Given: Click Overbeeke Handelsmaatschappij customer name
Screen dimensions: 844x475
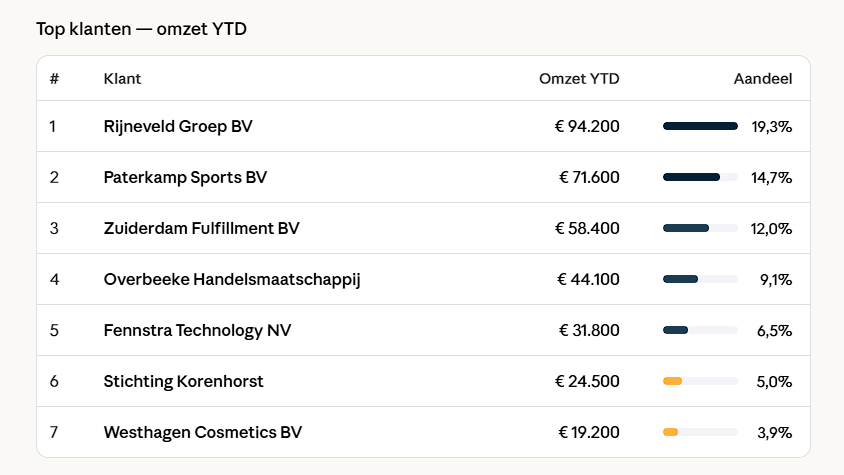Looking at the screenshot, I should pos(232,279).
